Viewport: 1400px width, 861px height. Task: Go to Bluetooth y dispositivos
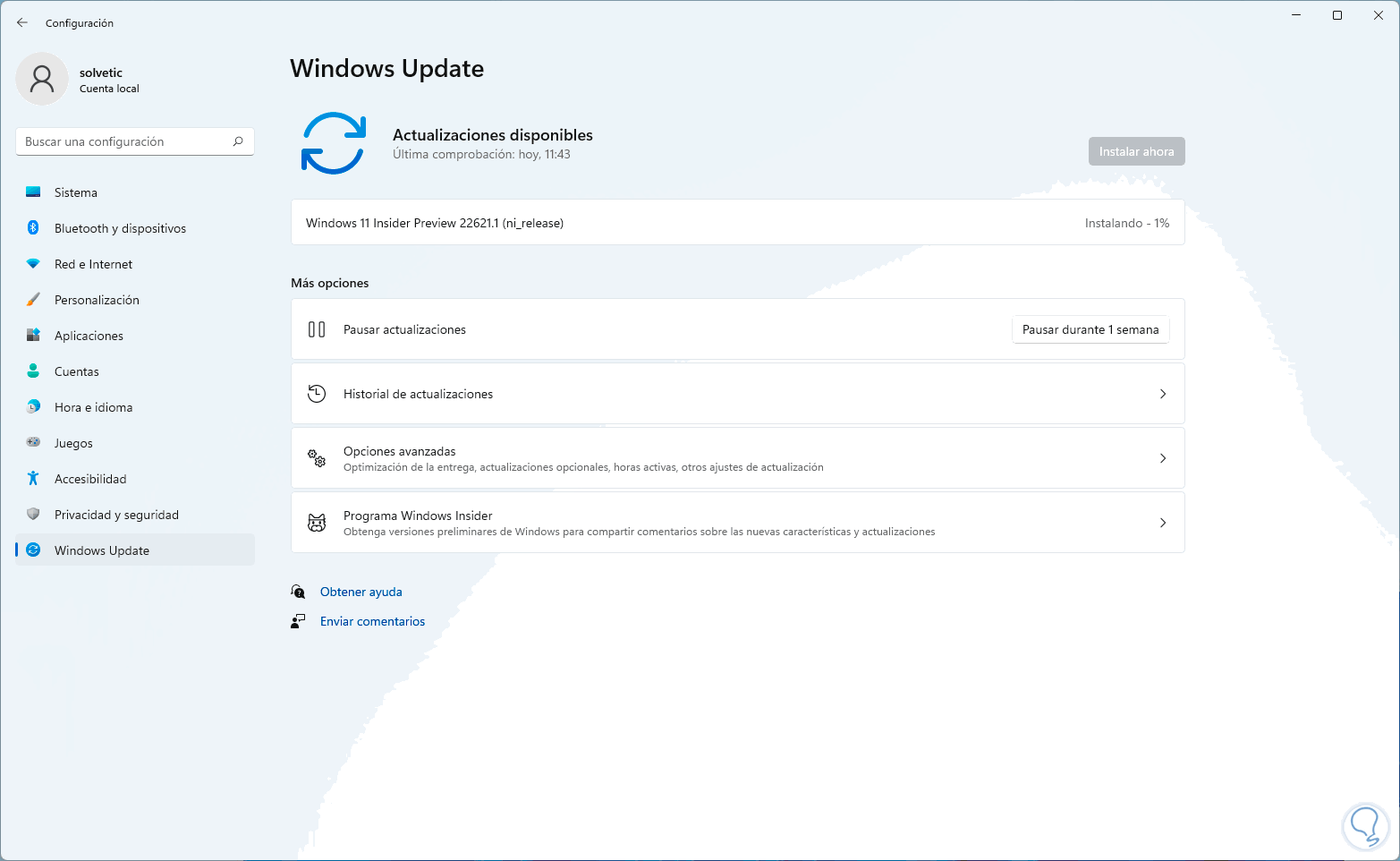click(x=135, y=227)
